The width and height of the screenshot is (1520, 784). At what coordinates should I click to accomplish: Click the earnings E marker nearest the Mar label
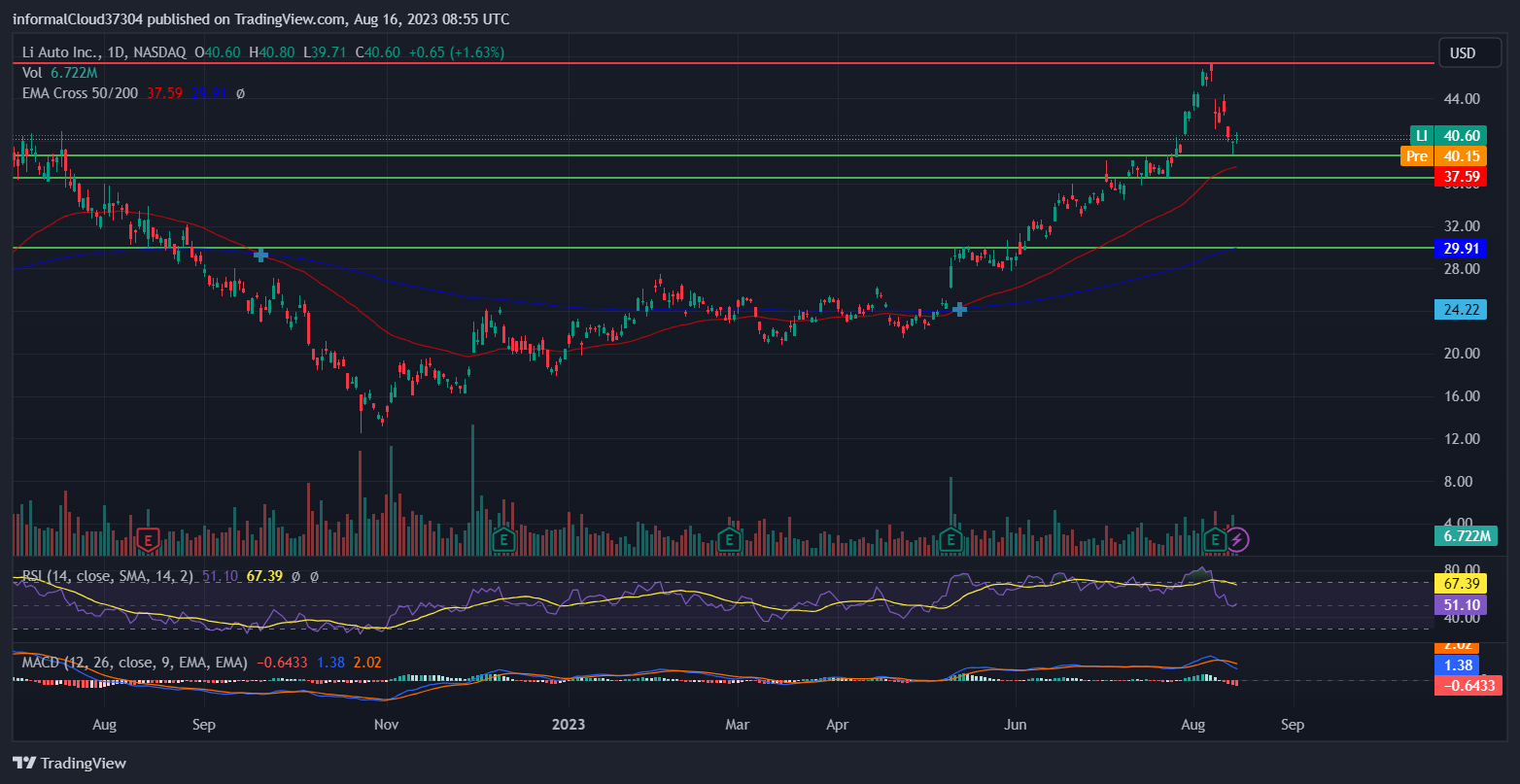(727, 538)
